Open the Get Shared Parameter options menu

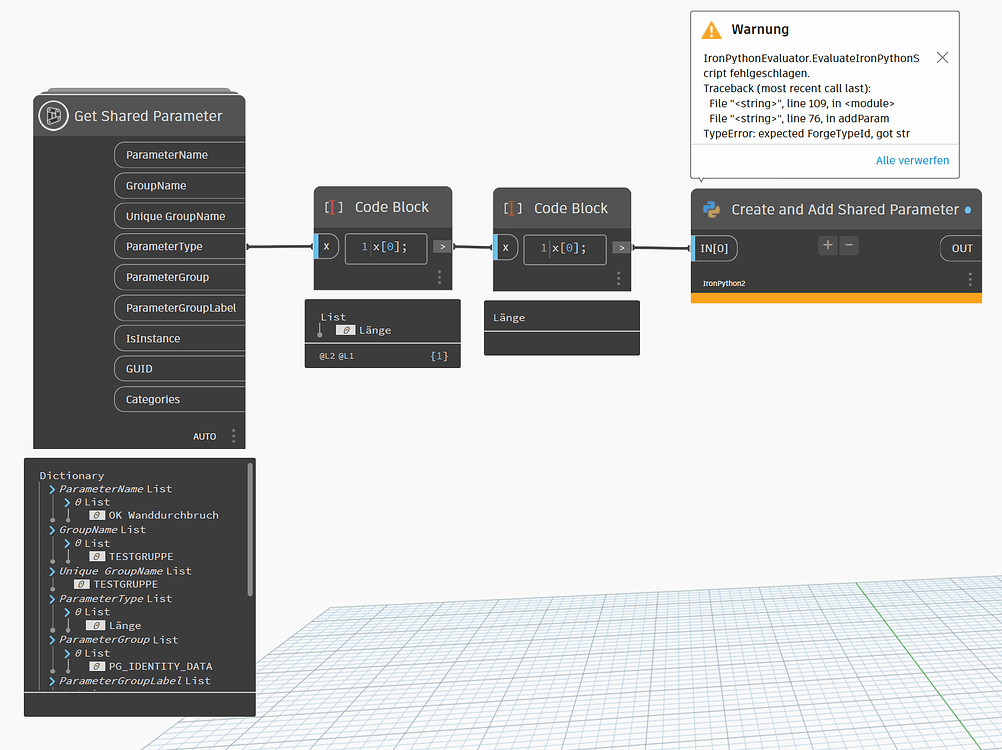233,436
